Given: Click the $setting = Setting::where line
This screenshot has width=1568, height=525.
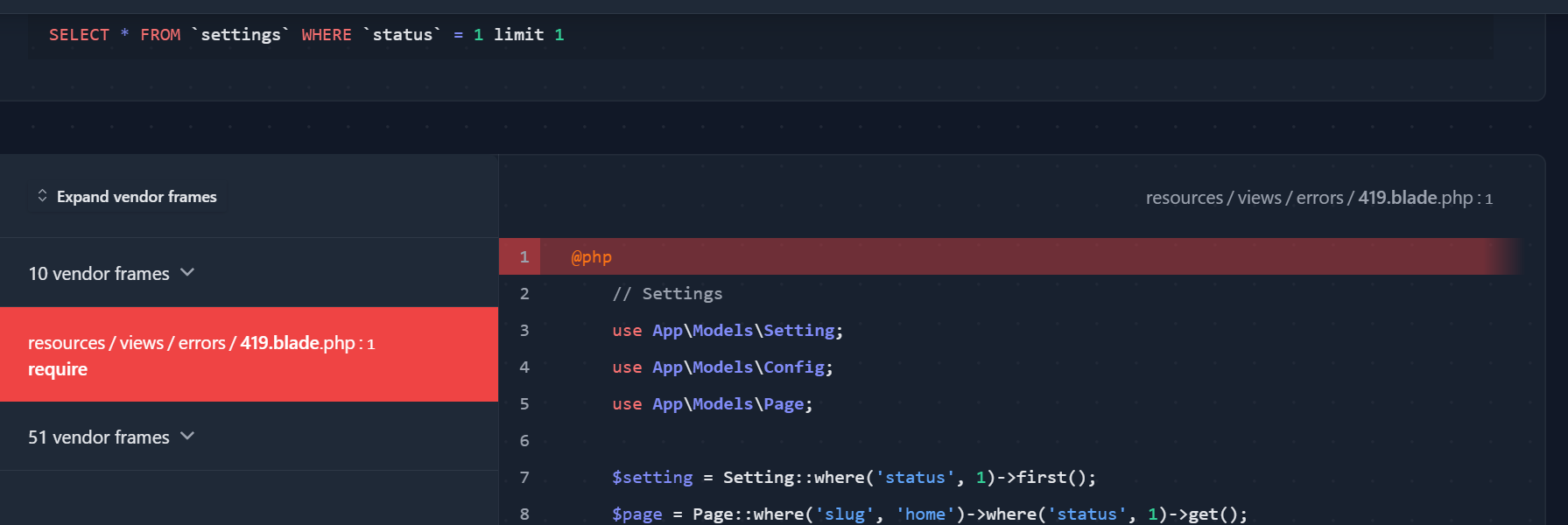Looking at the screenshot, I should pos(854,478).
